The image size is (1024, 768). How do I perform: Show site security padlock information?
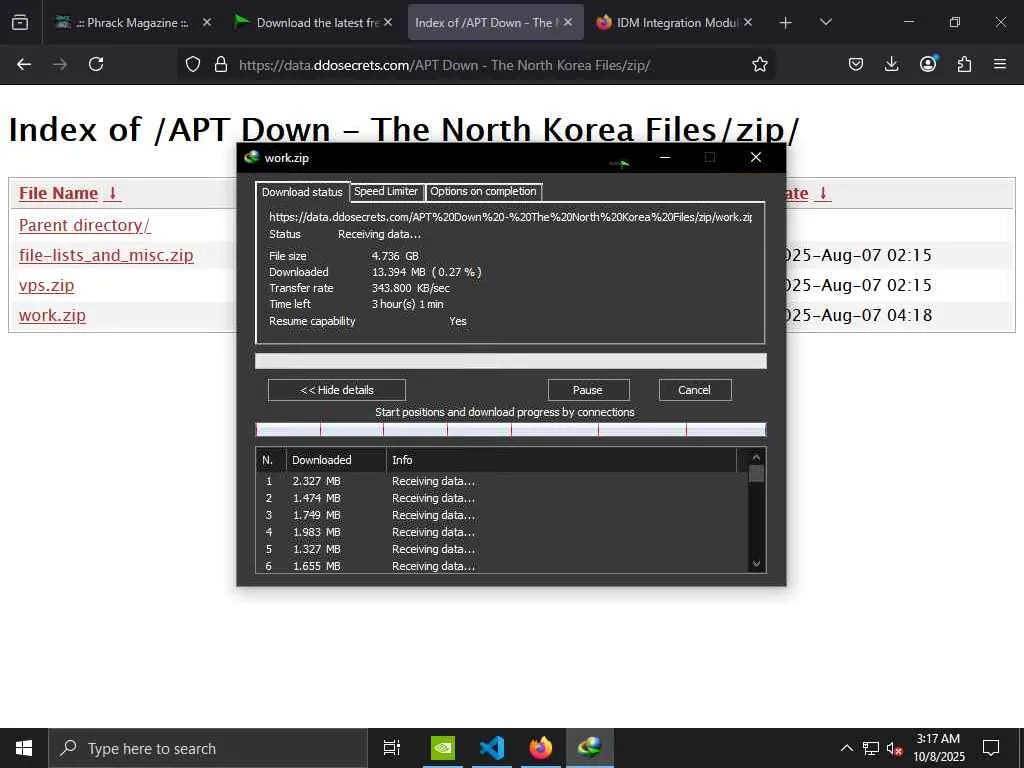(x=221, y=64)
